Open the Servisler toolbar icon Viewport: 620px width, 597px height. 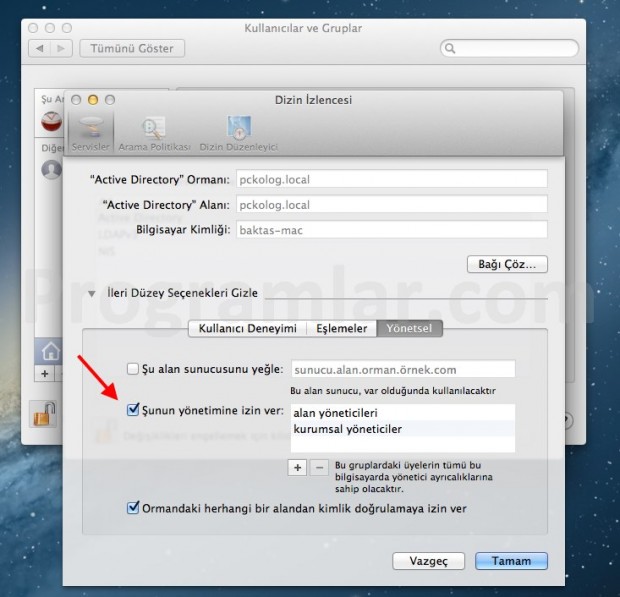[91, 133]
